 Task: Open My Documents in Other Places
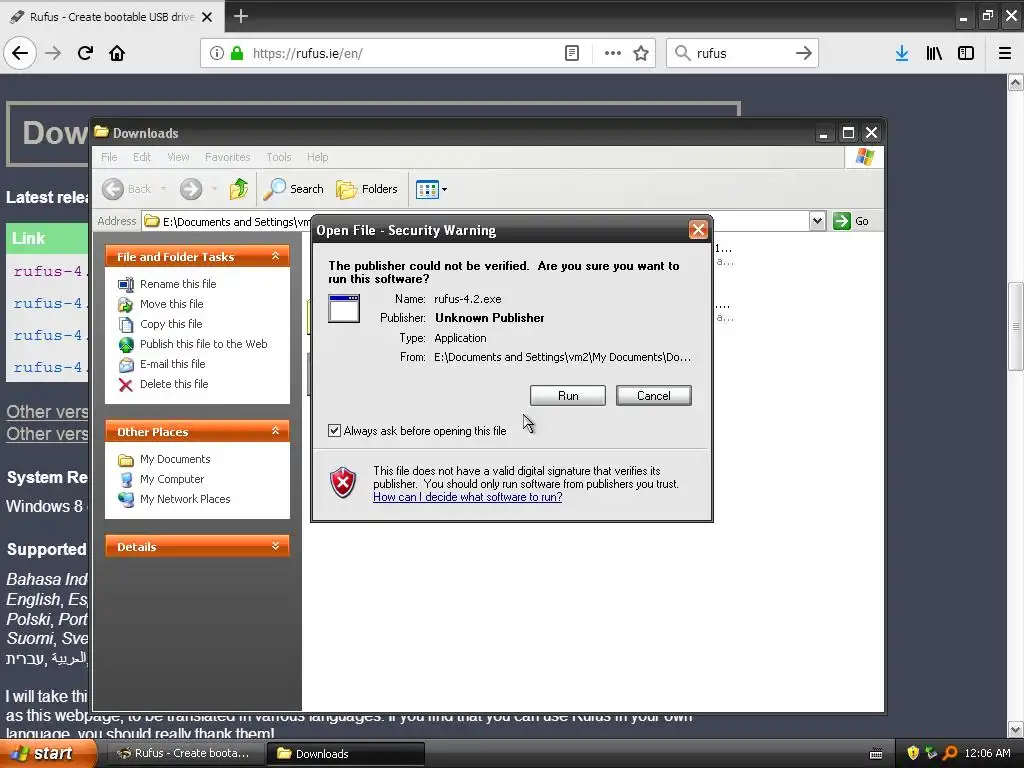coord(164,459)
